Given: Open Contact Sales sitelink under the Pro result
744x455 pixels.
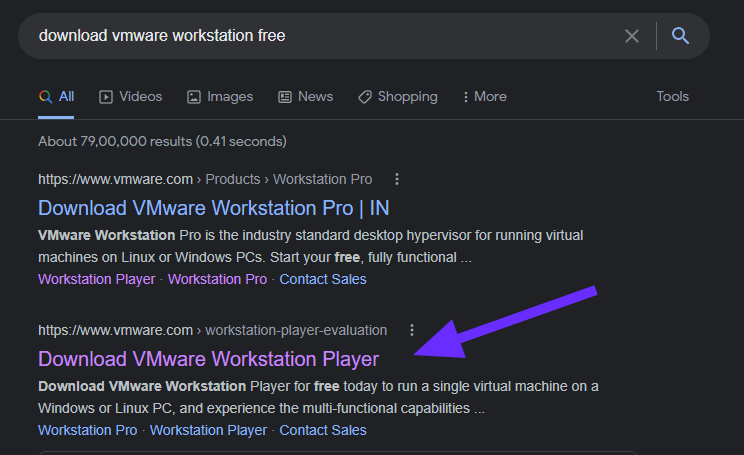Looking at the screenshot, I should 323,279.
